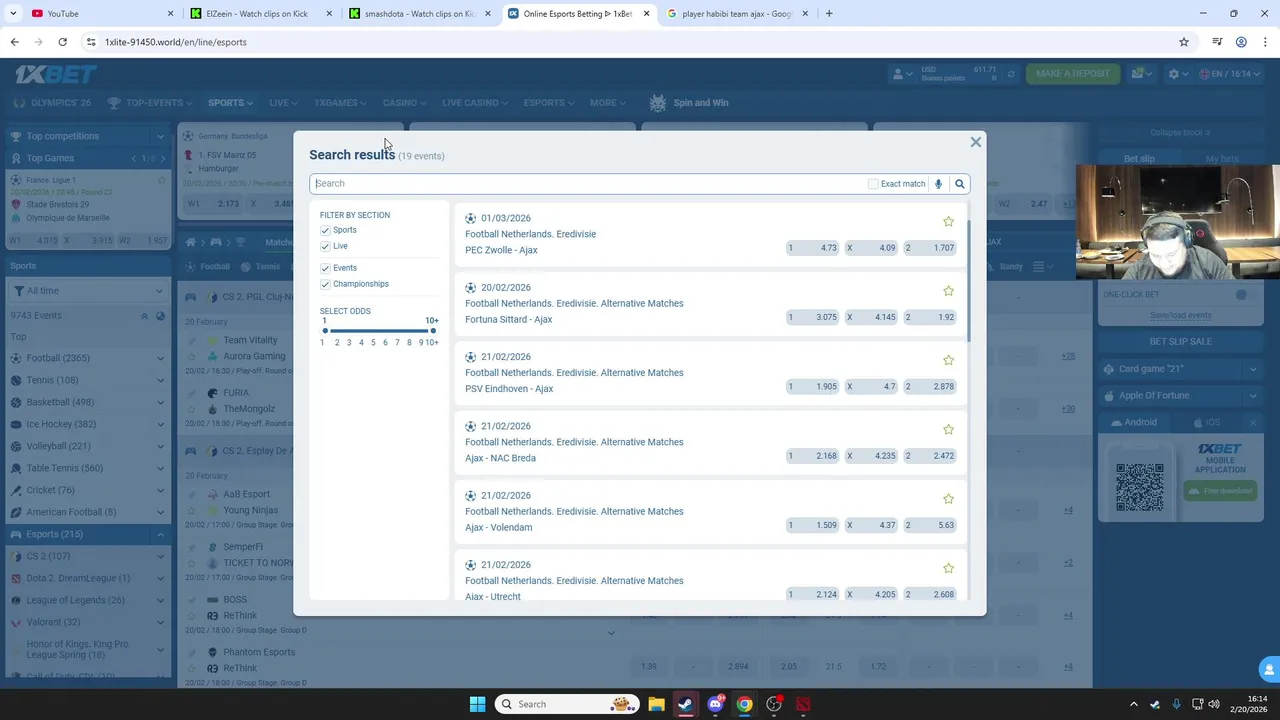Open the Ajax - Volendam match link
Viewport: 1280px width, 720px height.
coord(498,527)
